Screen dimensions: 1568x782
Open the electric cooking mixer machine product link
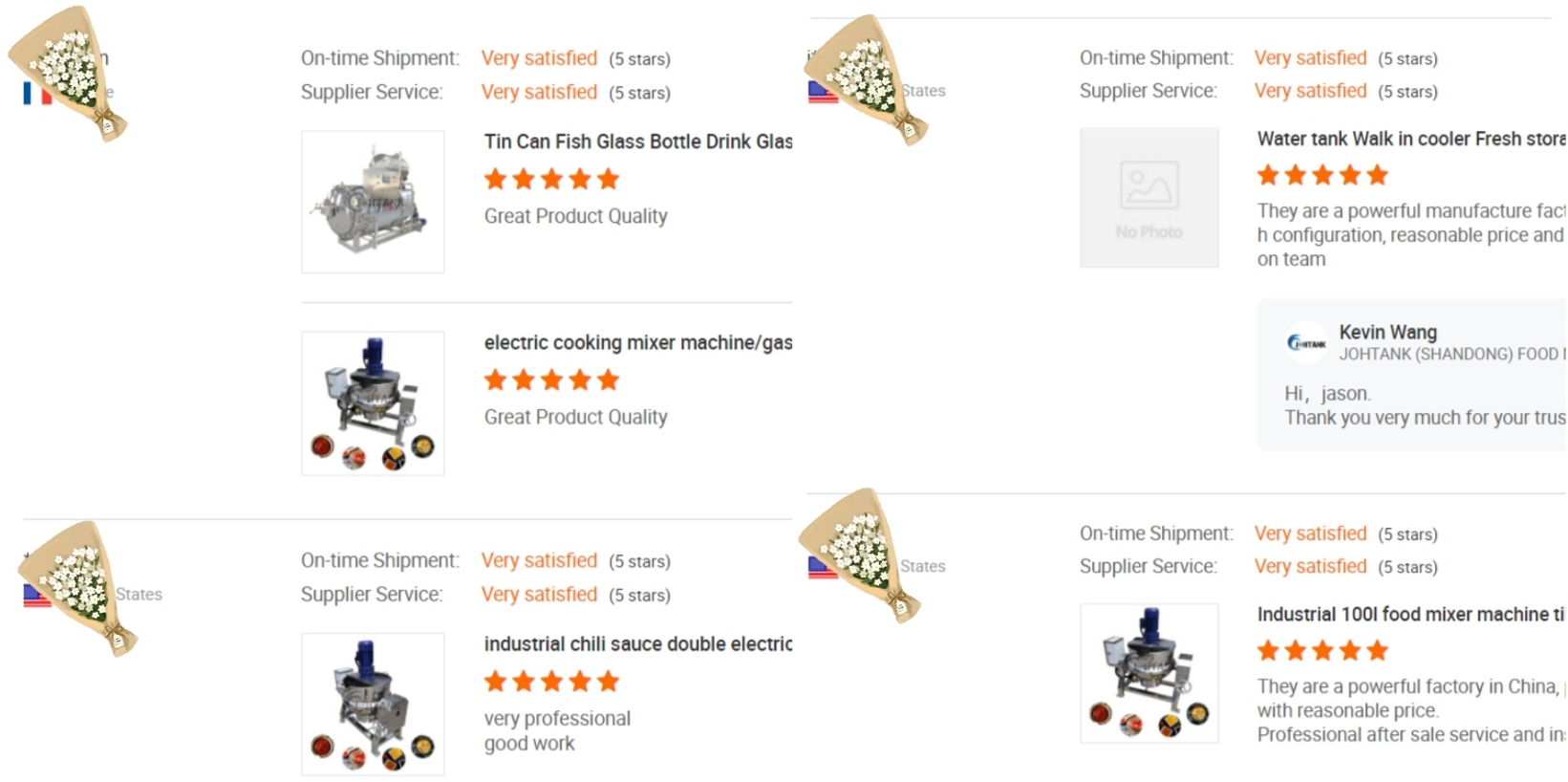(x=637, y=342)
